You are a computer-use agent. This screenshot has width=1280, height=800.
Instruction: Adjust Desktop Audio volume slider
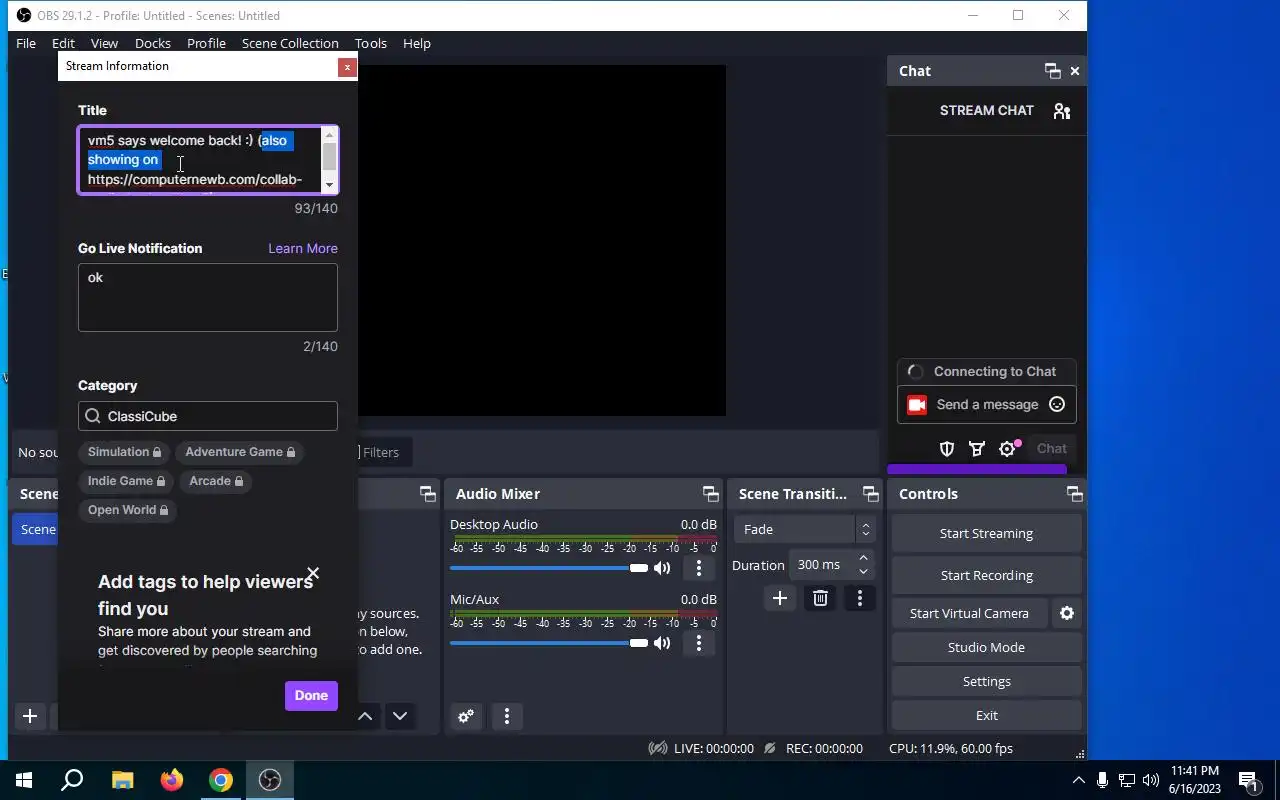549,568
